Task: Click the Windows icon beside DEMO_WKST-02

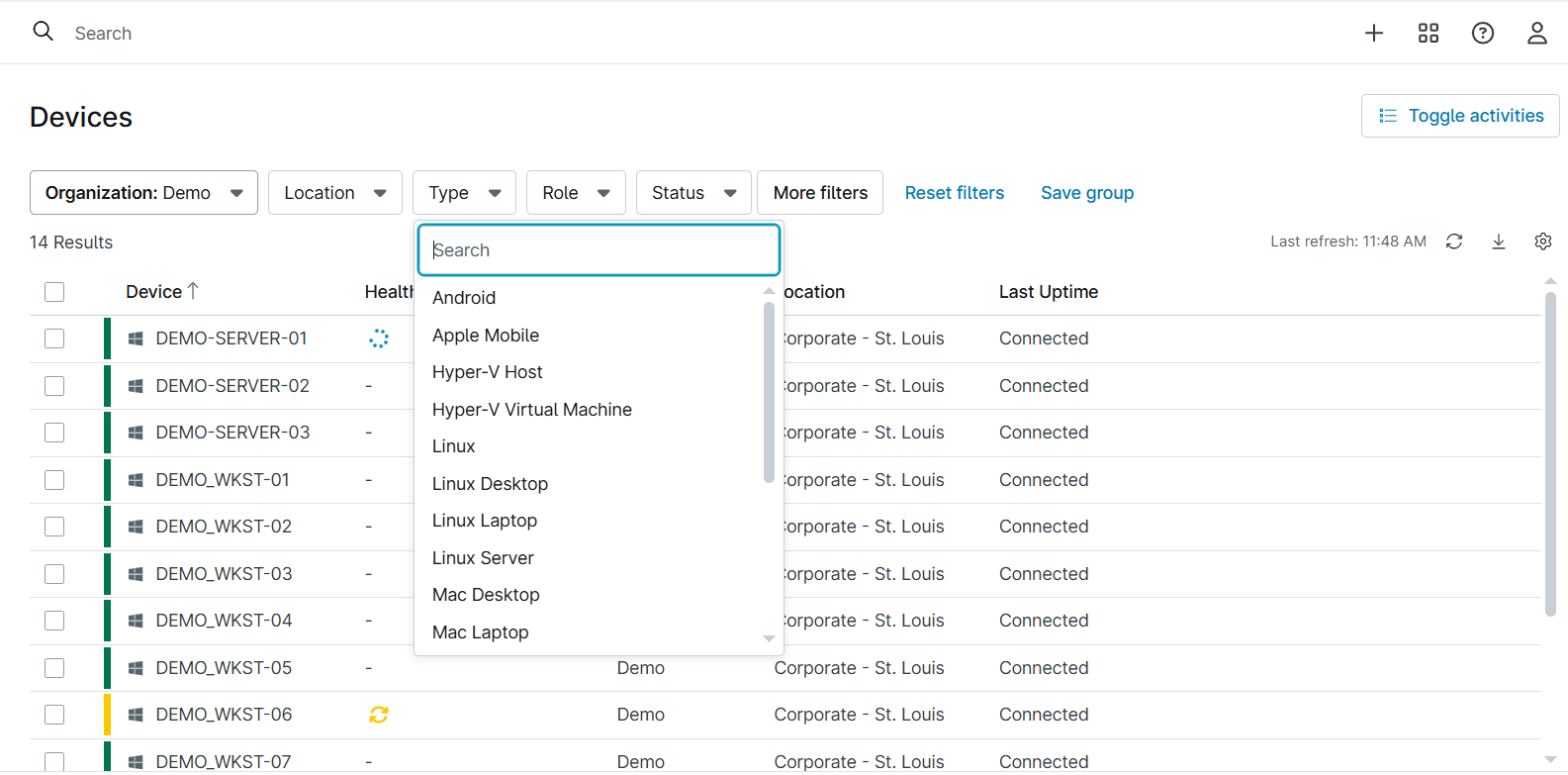Action: 136,527
